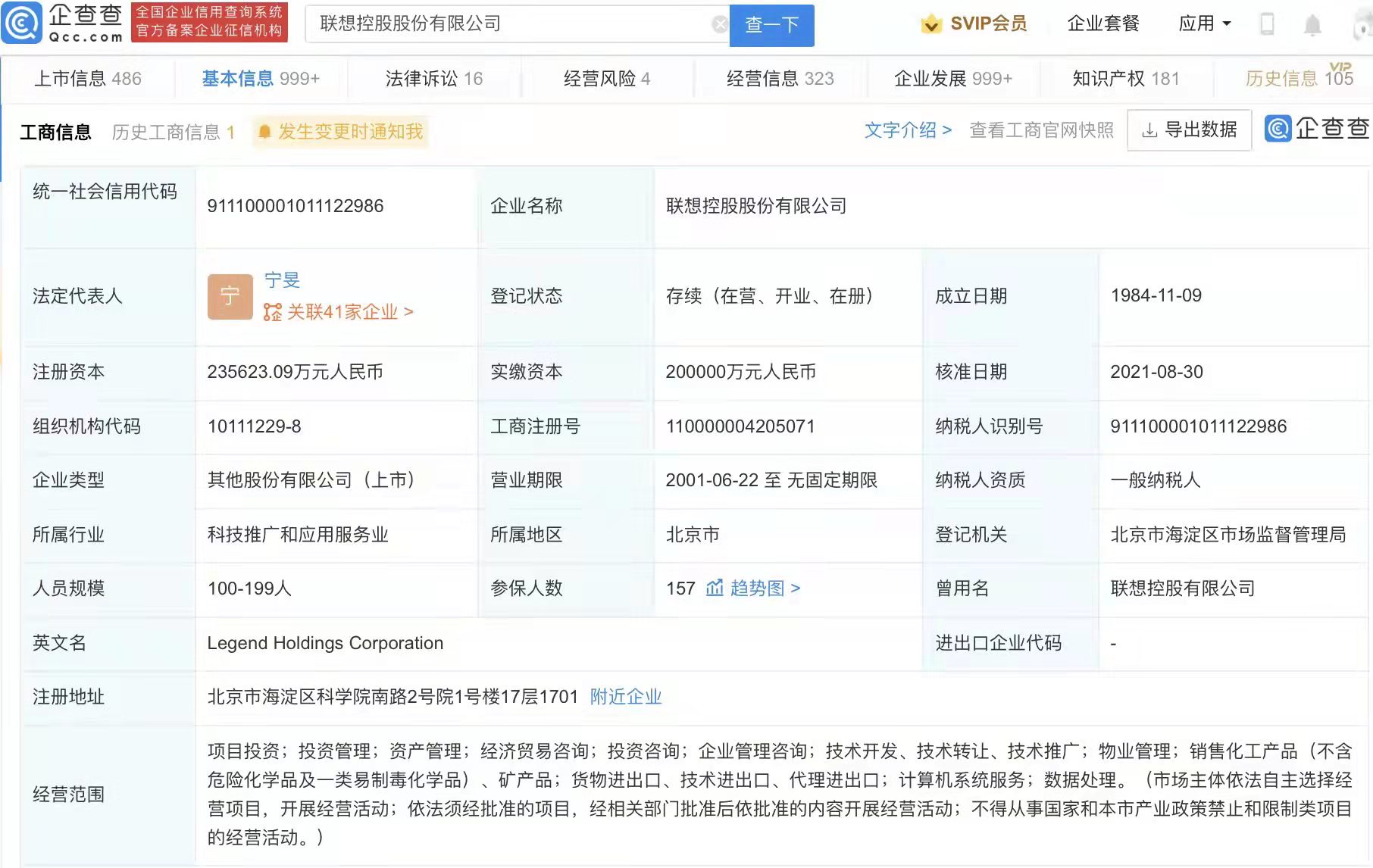Select the 工商信息 sub-tab
This screenshot has width=1373, height=868.
(x=55, y=133)
